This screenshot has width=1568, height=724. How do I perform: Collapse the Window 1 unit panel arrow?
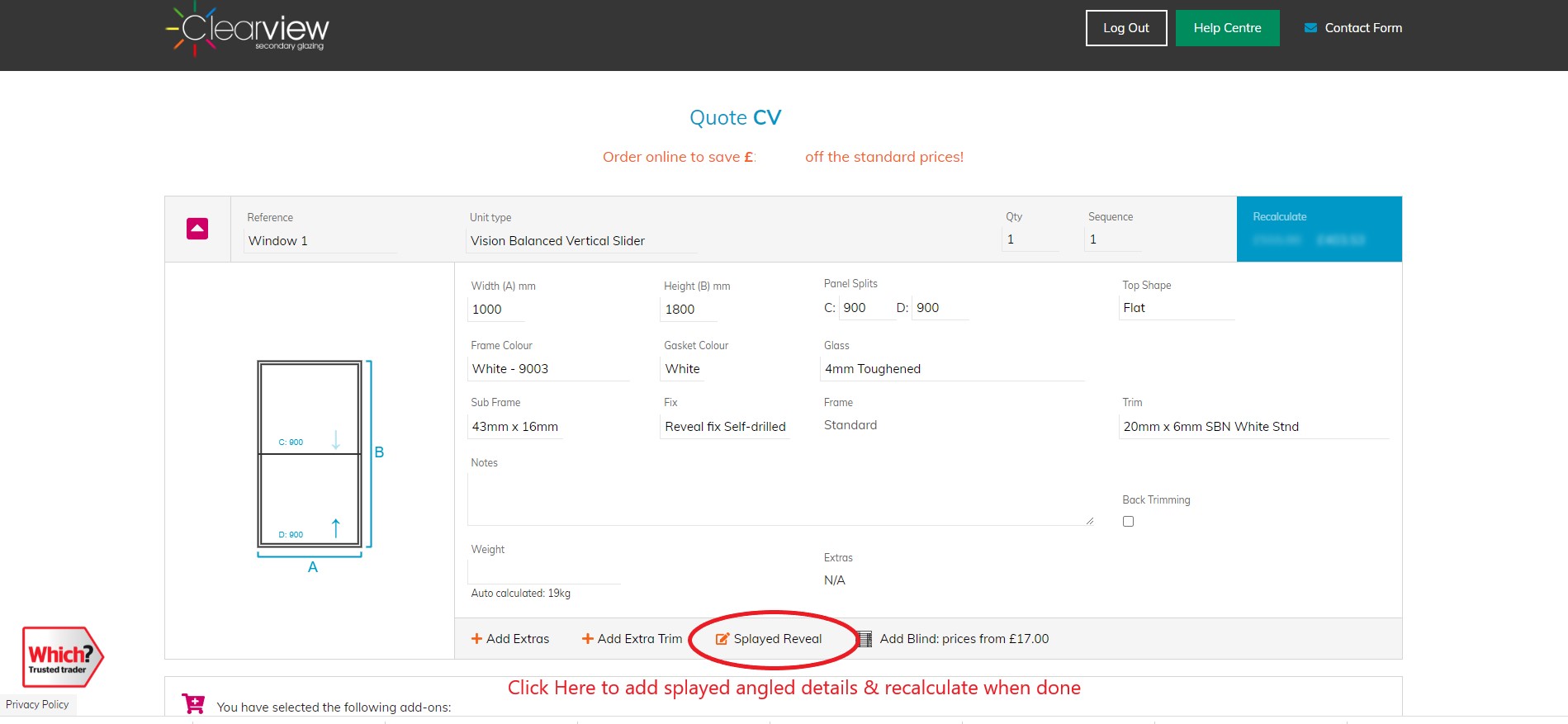197,229
